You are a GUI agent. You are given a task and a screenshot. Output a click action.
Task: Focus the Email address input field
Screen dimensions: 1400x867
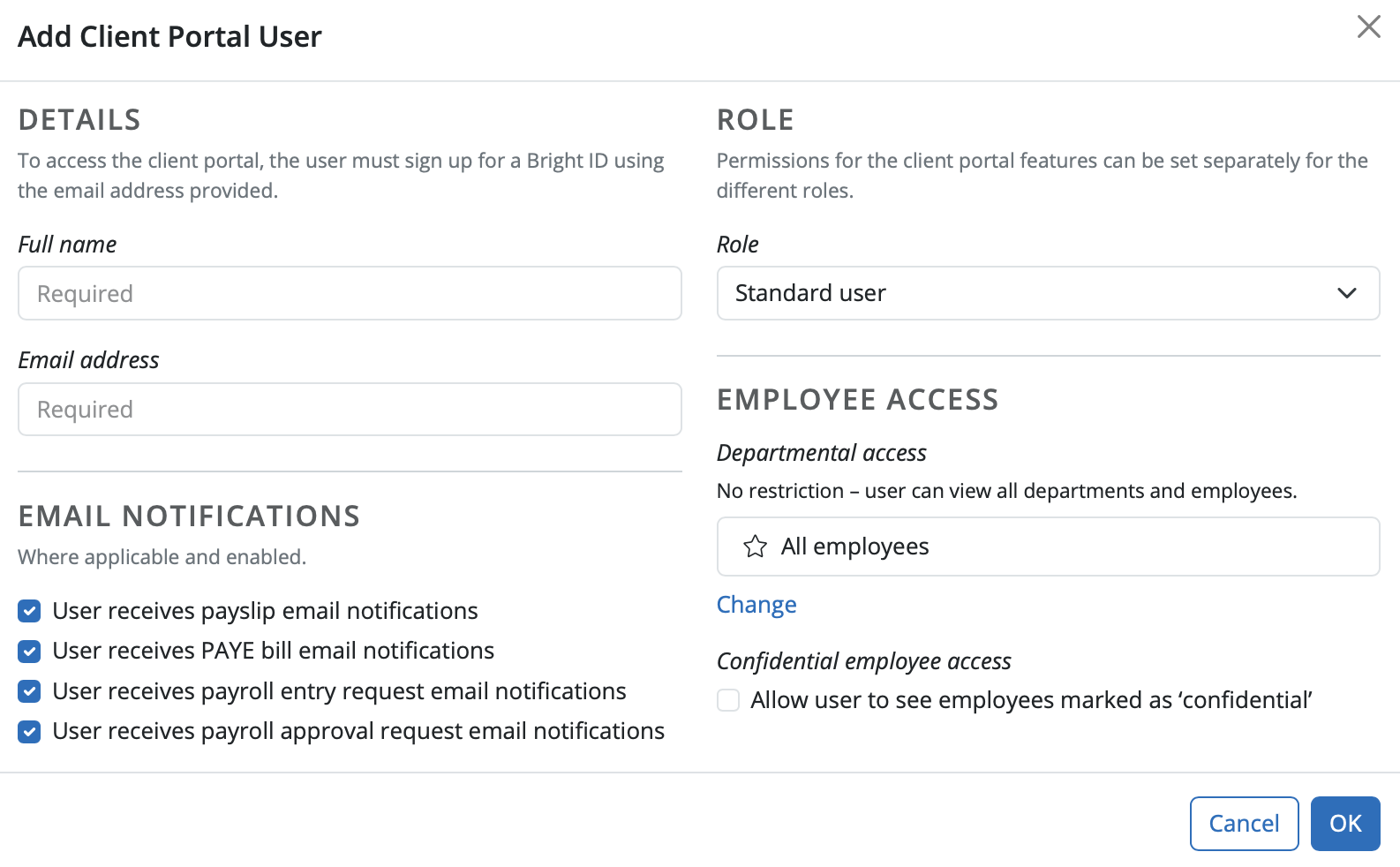click(x=350, y=409)
